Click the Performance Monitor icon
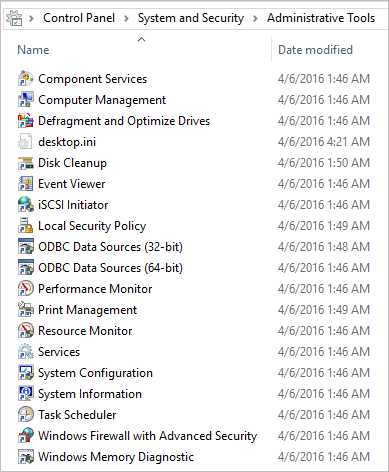 (x=25, y=289)
